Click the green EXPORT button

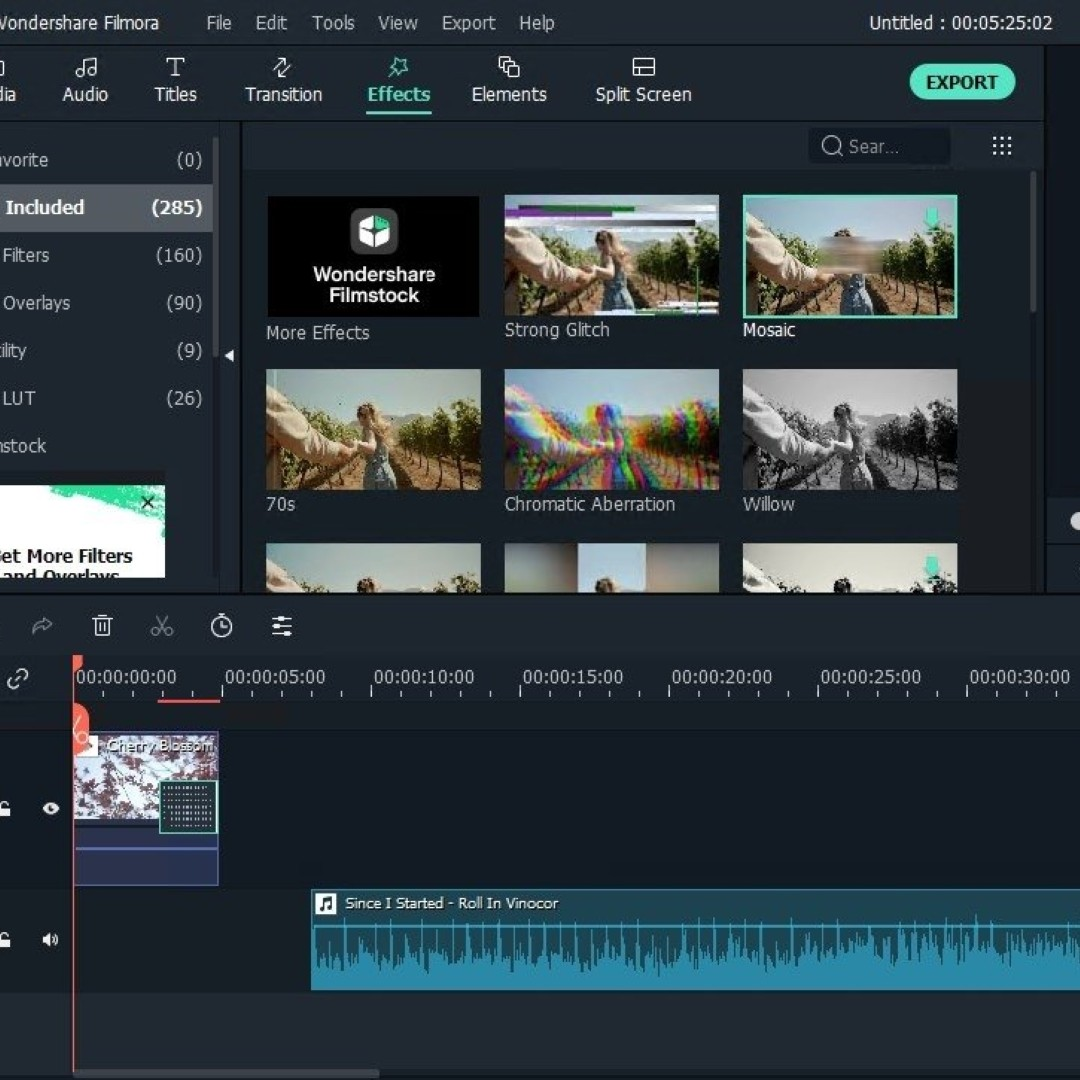(961, 82)
